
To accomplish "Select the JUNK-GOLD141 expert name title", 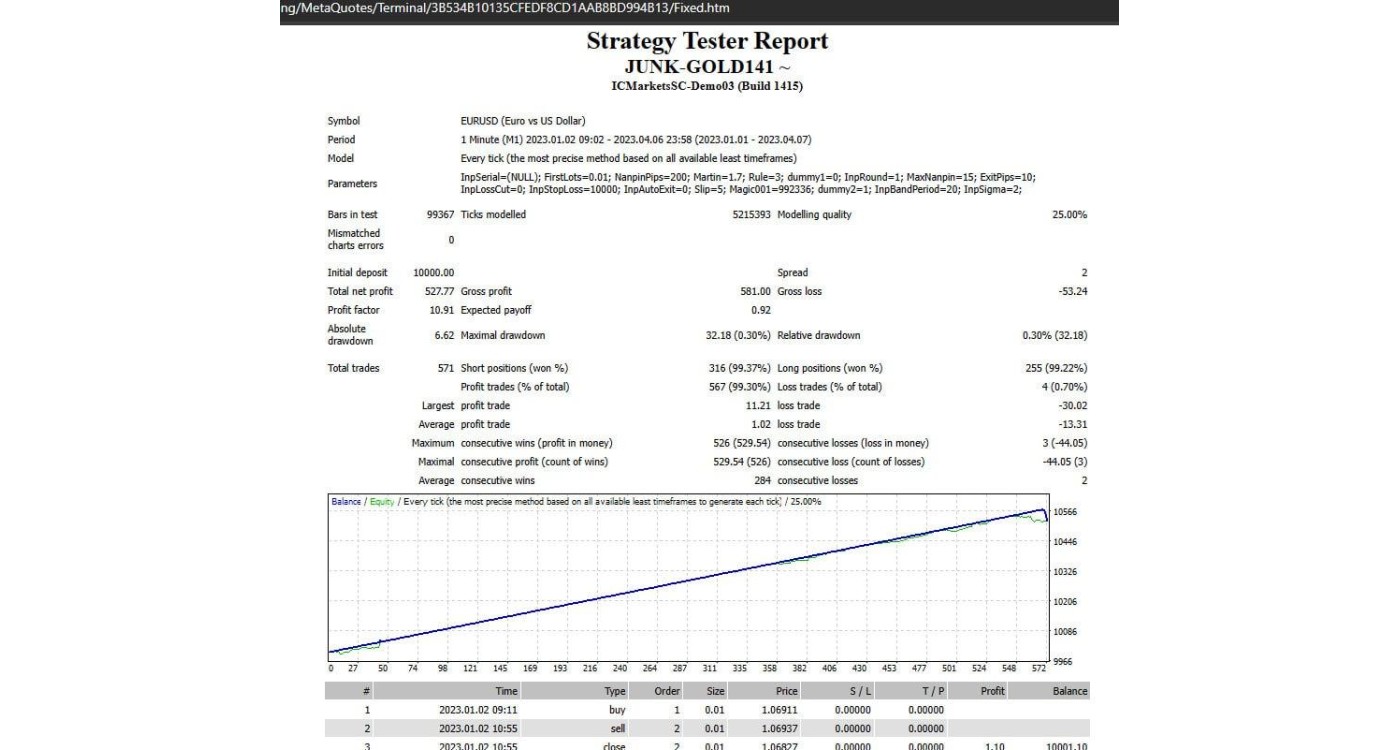I will [x=707, y=67].
